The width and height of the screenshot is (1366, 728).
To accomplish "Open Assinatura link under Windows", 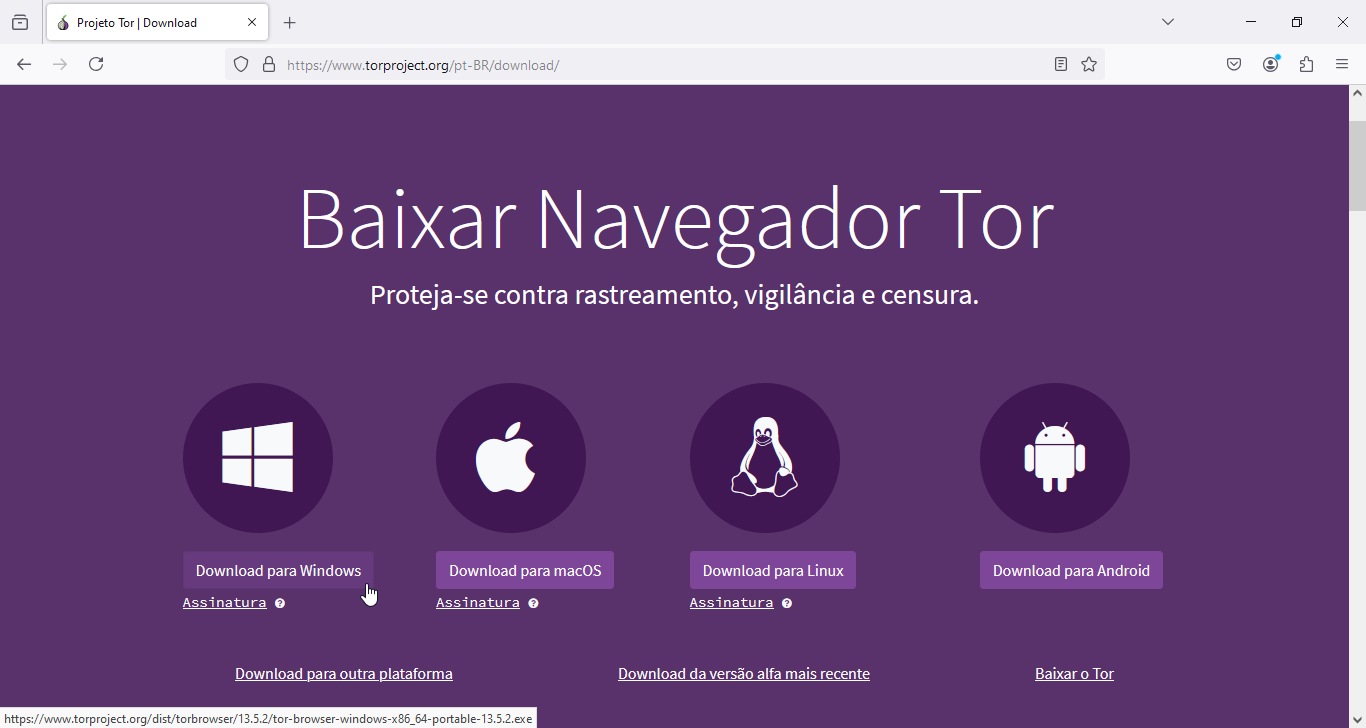I will (x=225, y=603).
